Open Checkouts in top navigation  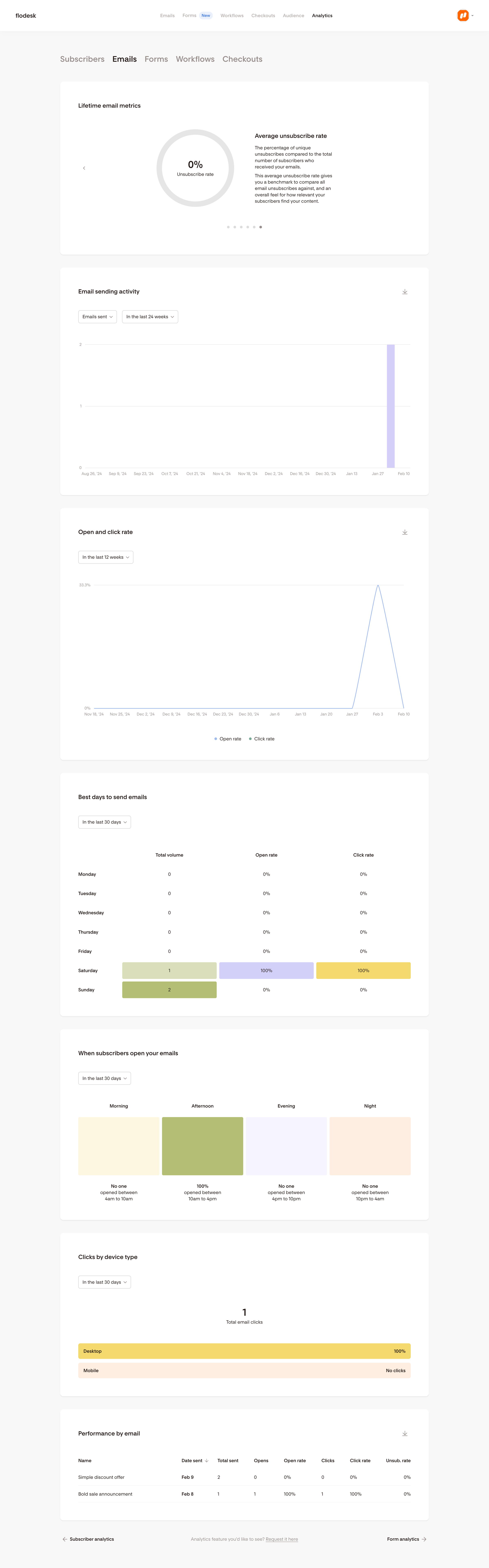pos(263,16)
